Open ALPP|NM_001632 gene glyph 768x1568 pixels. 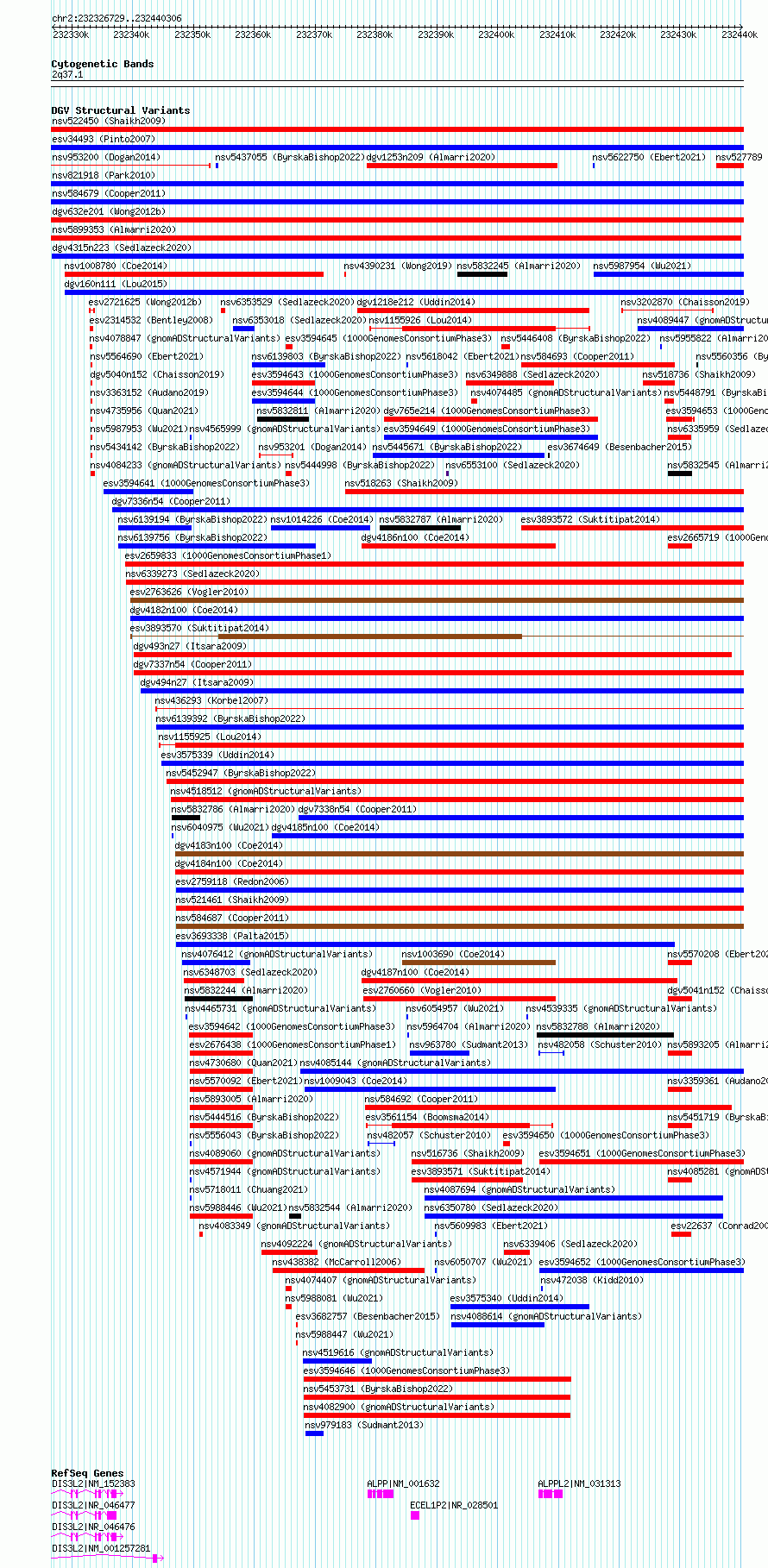[381, 1494]
